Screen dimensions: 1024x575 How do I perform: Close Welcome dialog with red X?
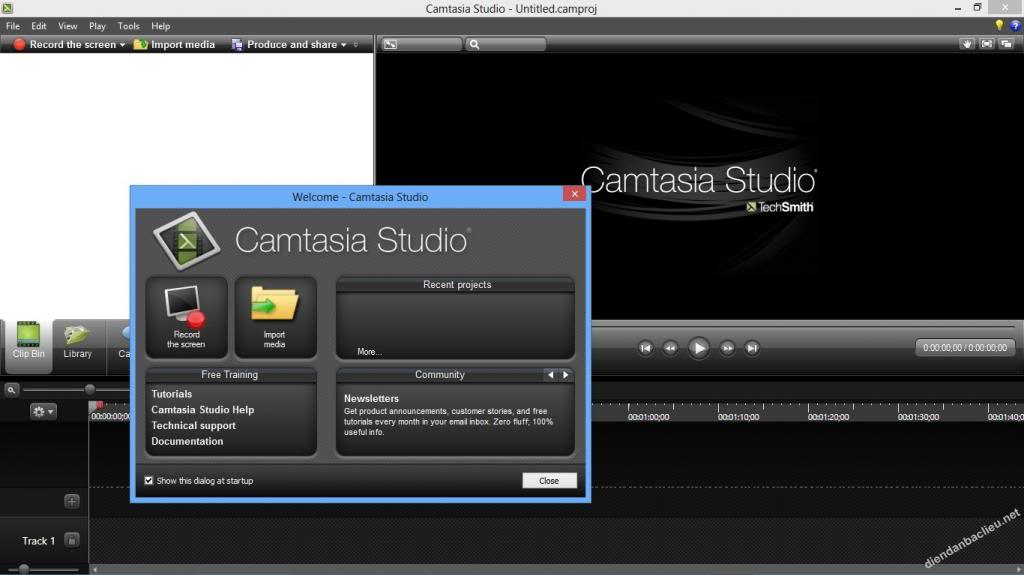click(x=574, y=193)
